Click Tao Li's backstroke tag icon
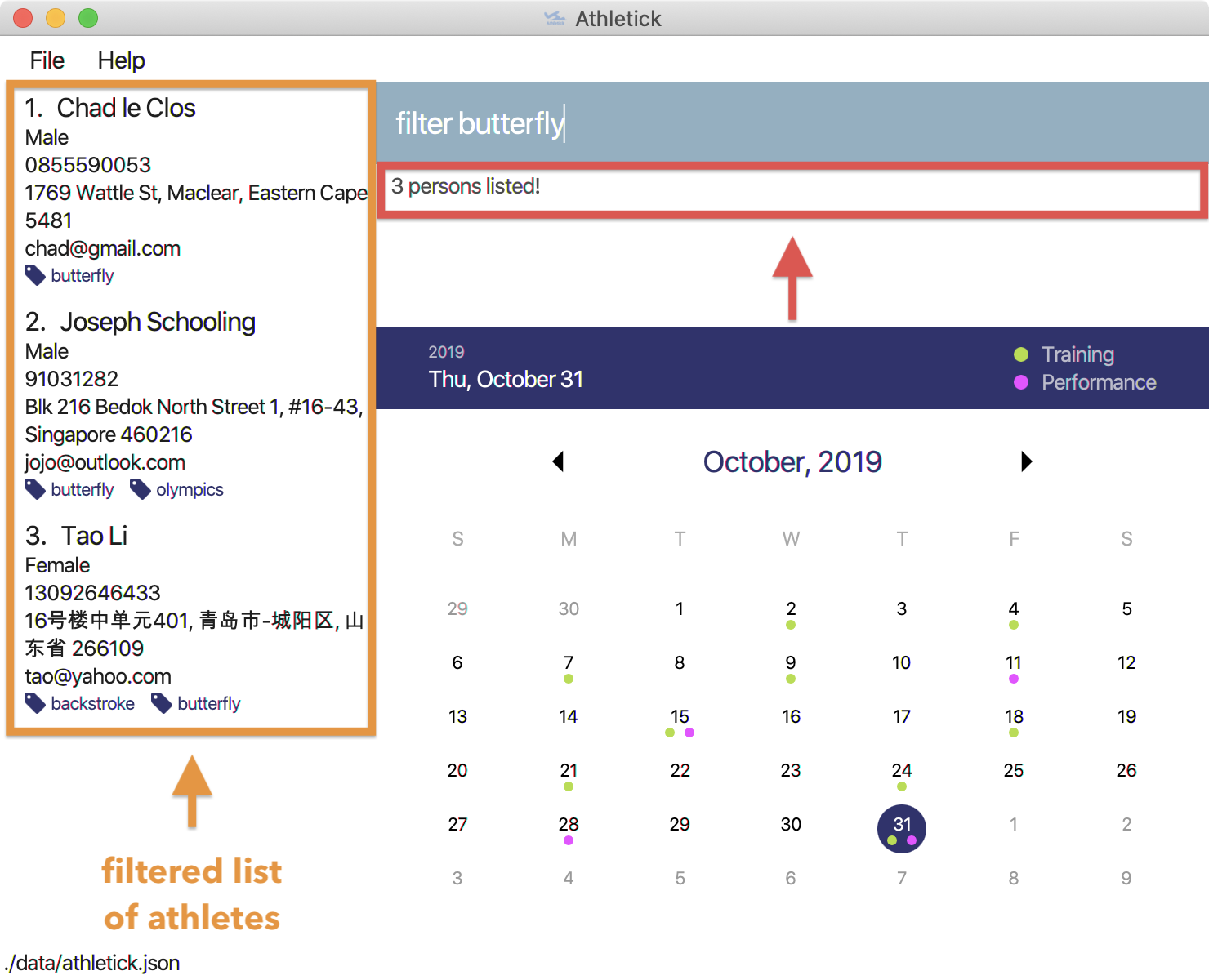Screen dimensions: 1209x980 click(35, 703)
